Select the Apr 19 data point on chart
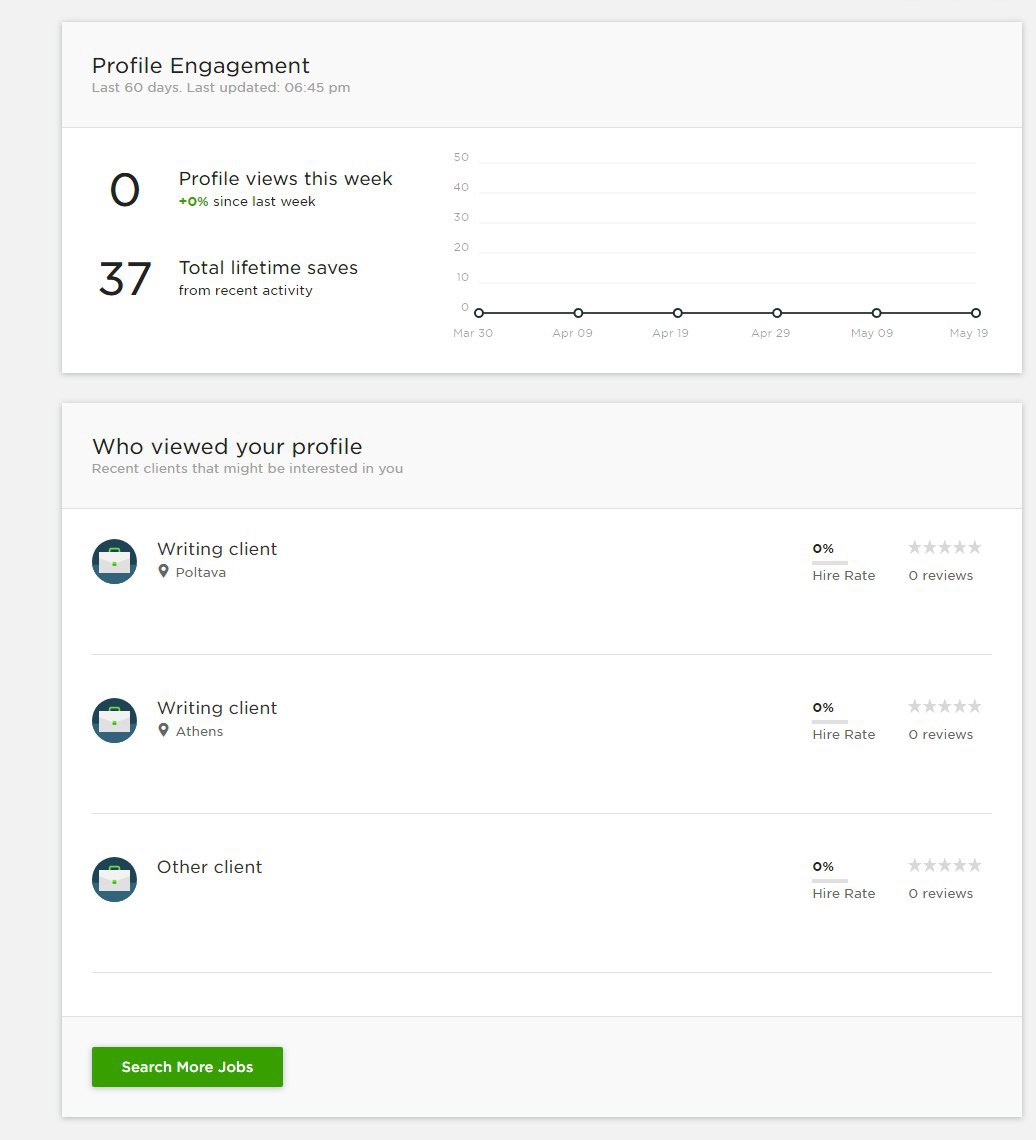This screenshot has height=1140, width=1036. point(678,313)
